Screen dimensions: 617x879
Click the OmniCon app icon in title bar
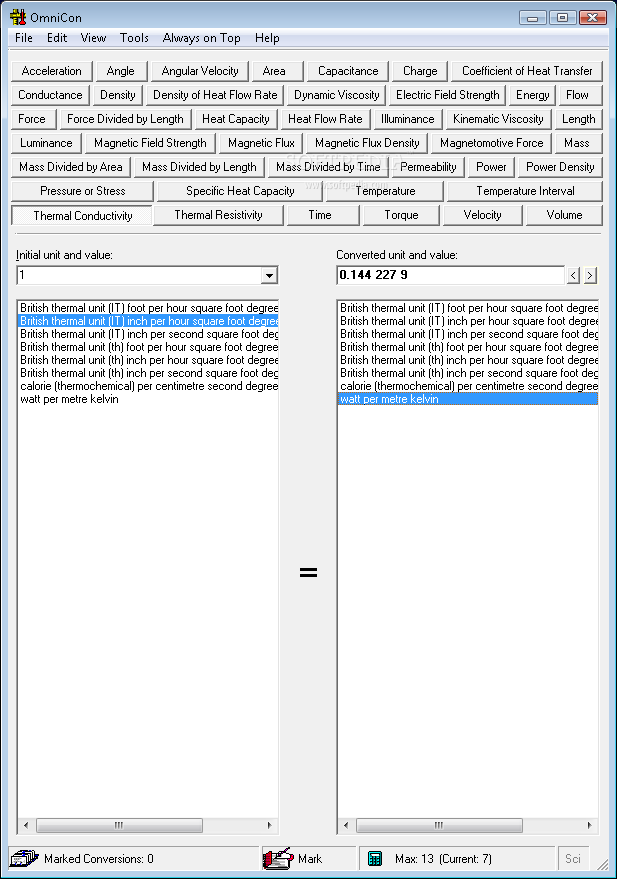click(18, 17)
